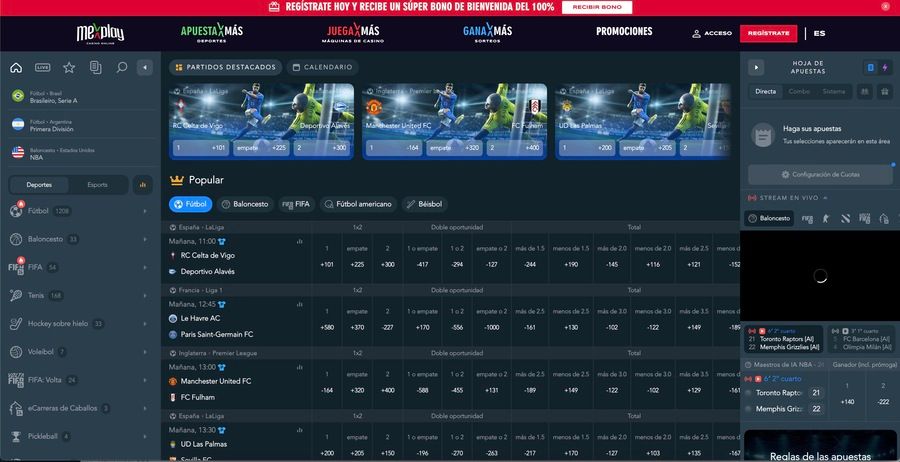Switch sidebar to Deportes

pos(39,185)
